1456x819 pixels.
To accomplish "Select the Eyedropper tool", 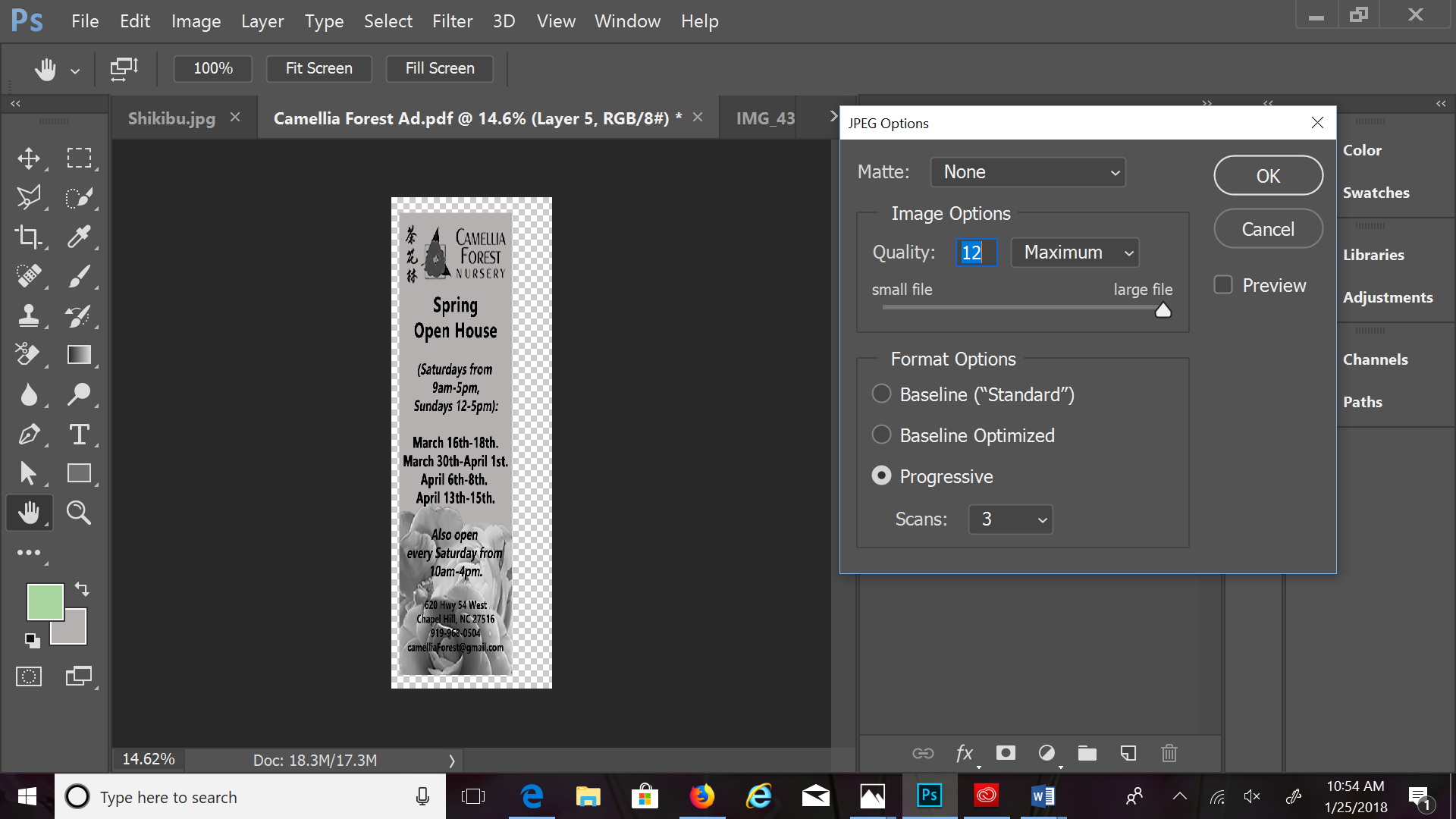I will [79, 237].
